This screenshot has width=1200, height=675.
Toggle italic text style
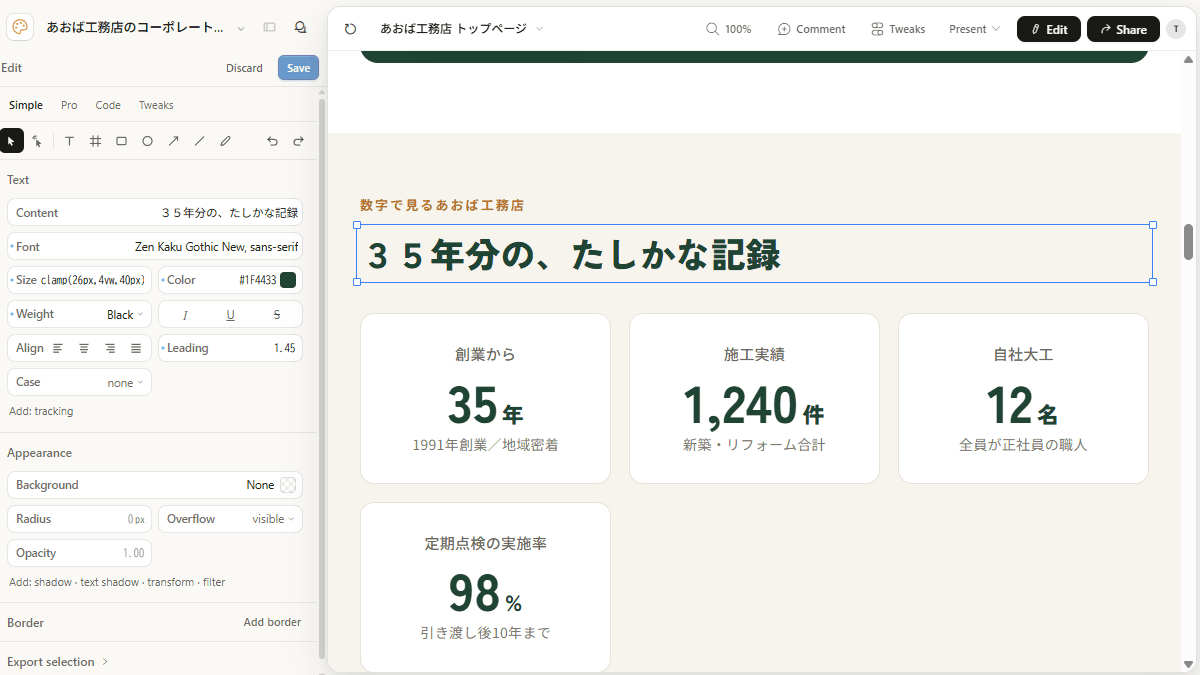tap(185, 314)
